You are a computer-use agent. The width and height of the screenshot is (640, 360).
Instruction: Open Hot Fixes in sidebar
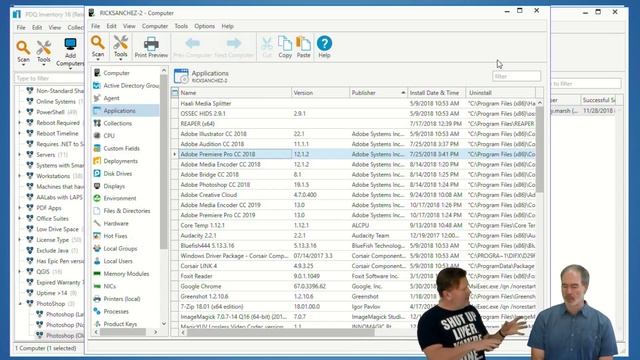115,236
